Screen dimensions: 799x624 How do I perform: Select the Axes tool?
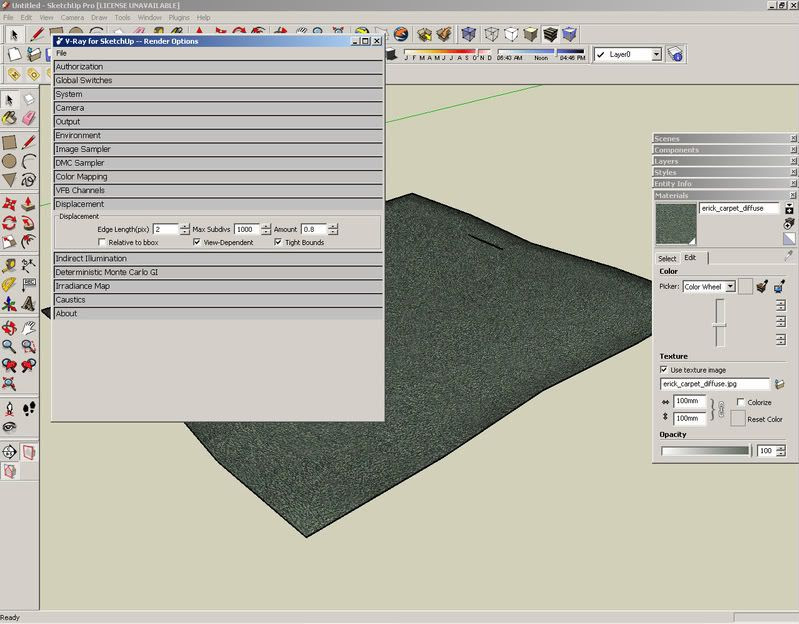[x=9, y=304]
